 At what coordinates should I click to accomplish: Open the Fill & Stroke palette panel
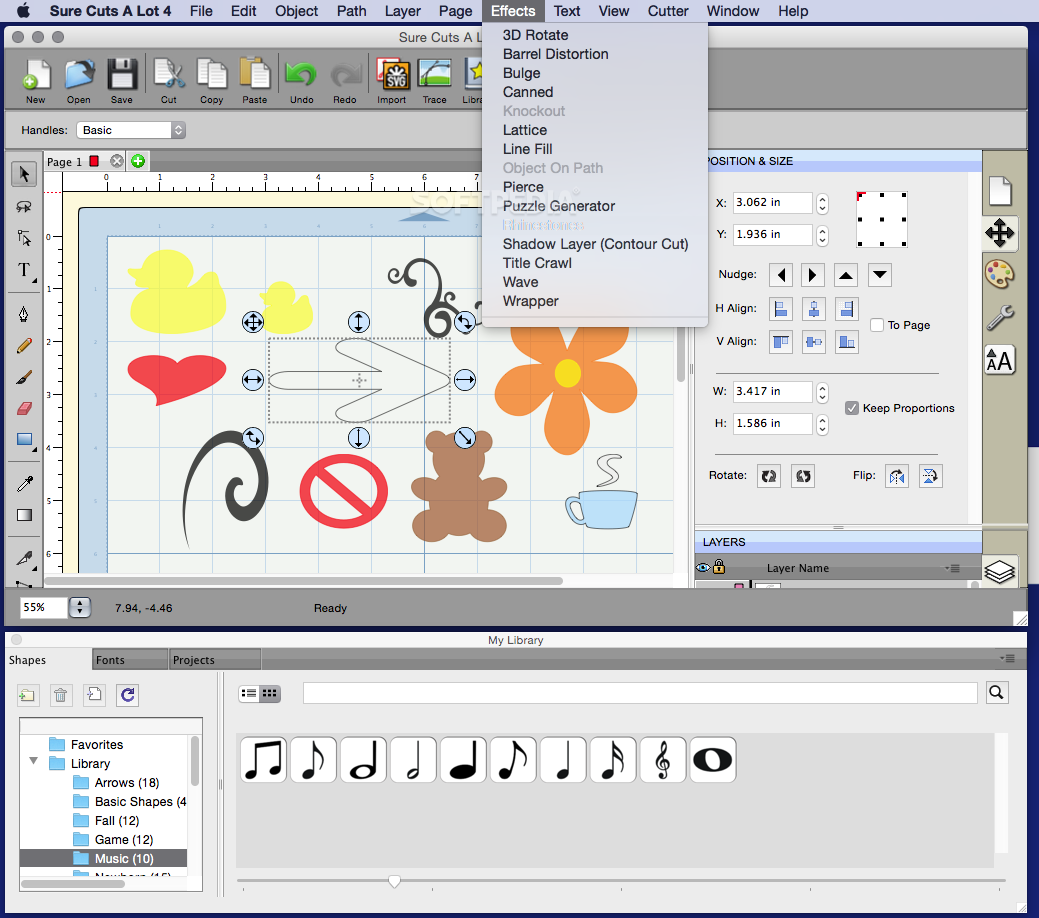pos(1000,274)
